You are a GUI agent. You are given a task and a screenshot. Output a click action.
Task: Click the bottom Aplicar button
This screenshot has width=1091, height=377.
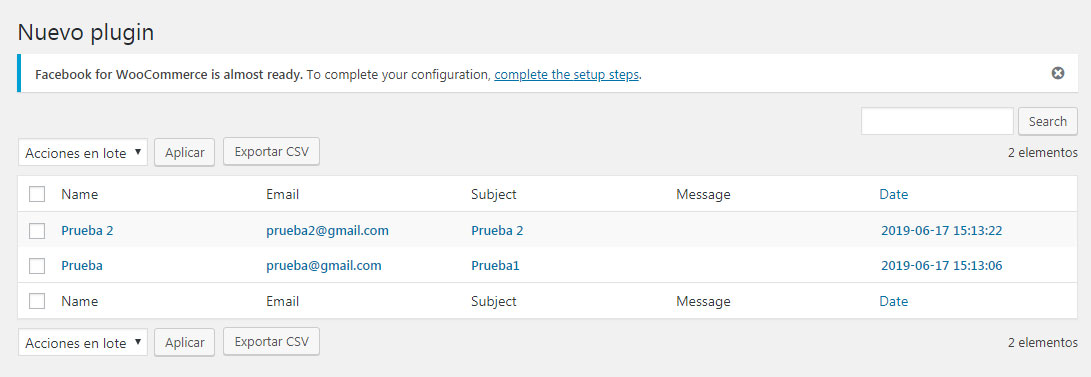(x=184, y=342)
